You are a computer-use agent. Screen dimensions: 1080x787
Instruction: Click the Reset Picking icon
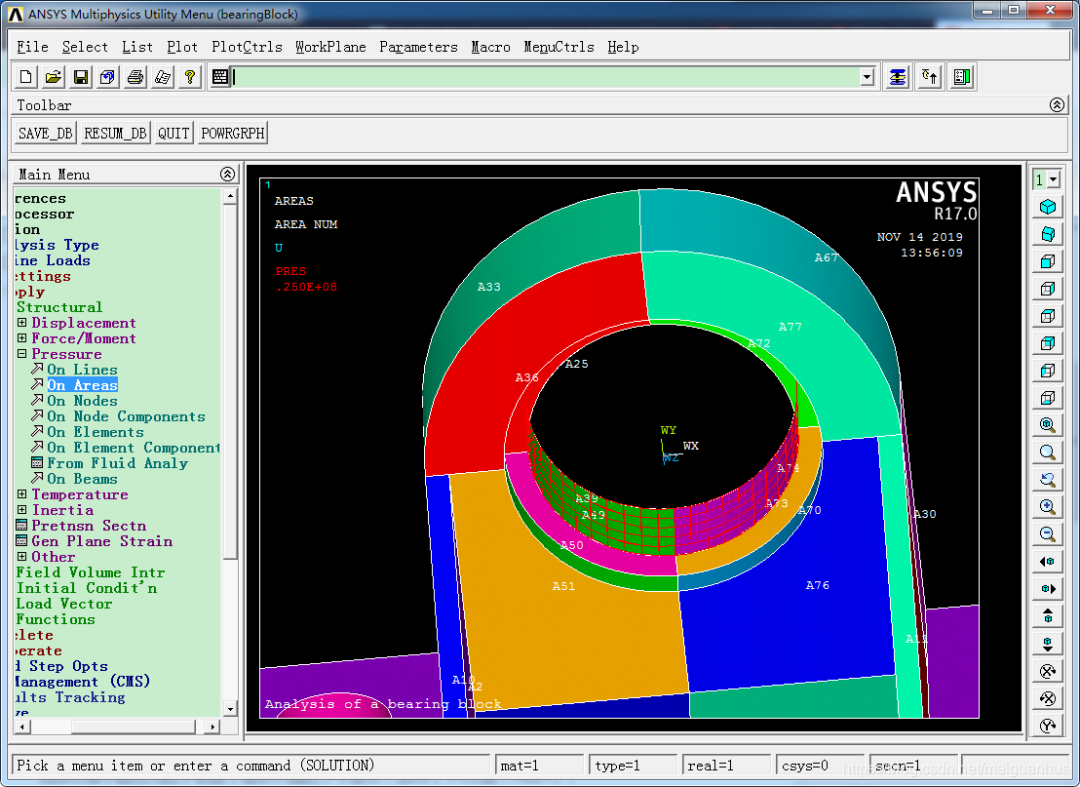[x=930, y=77]
